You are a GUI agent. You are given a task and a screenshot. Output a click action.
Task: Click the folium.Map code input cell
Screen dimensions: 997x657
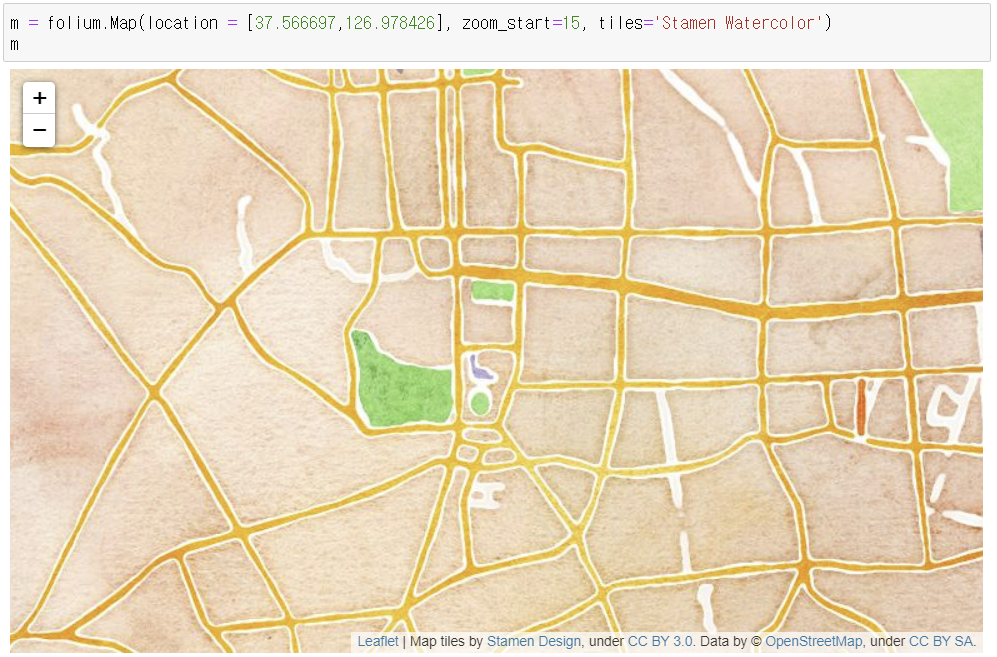pyautogui.click(x=497, y=32)
